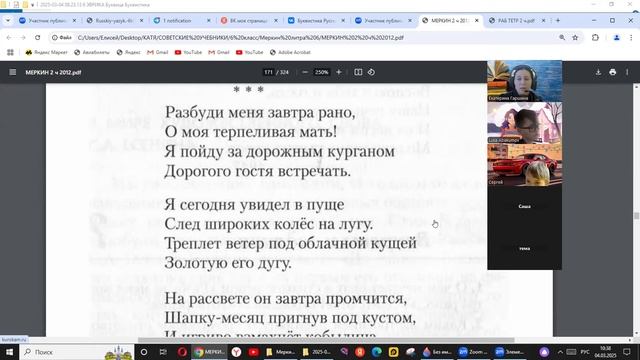The height and width of the screenshot is (360, 640).
Task: Switch to the Буквистика tab
Action: 316,20
